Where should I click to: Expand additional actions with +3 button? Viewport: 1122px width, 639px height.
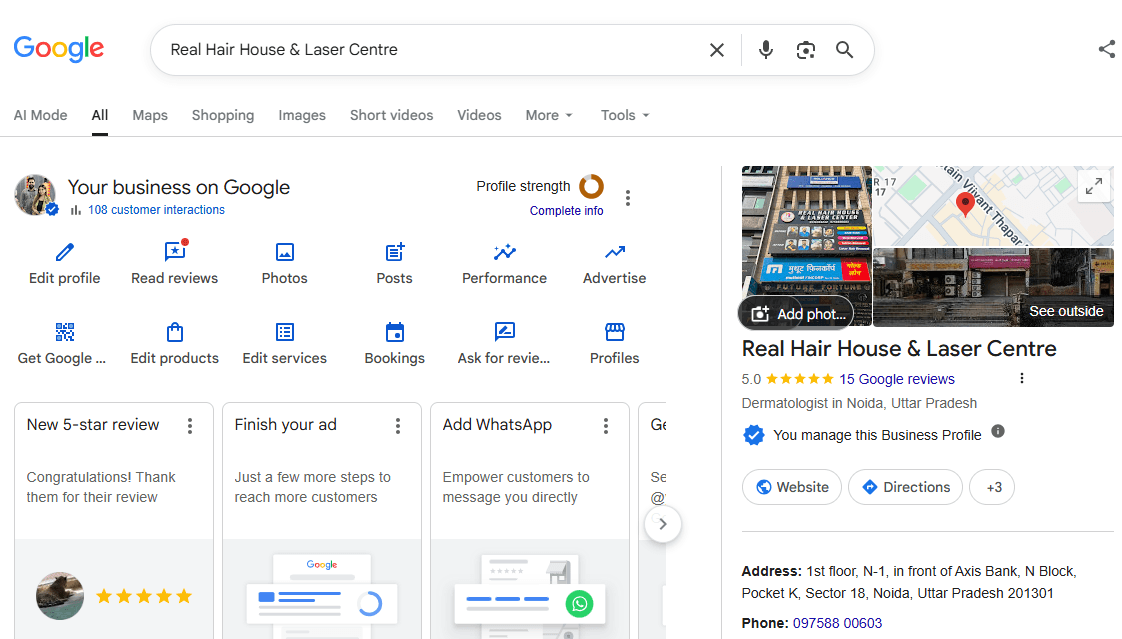click(x=992, y=487)
